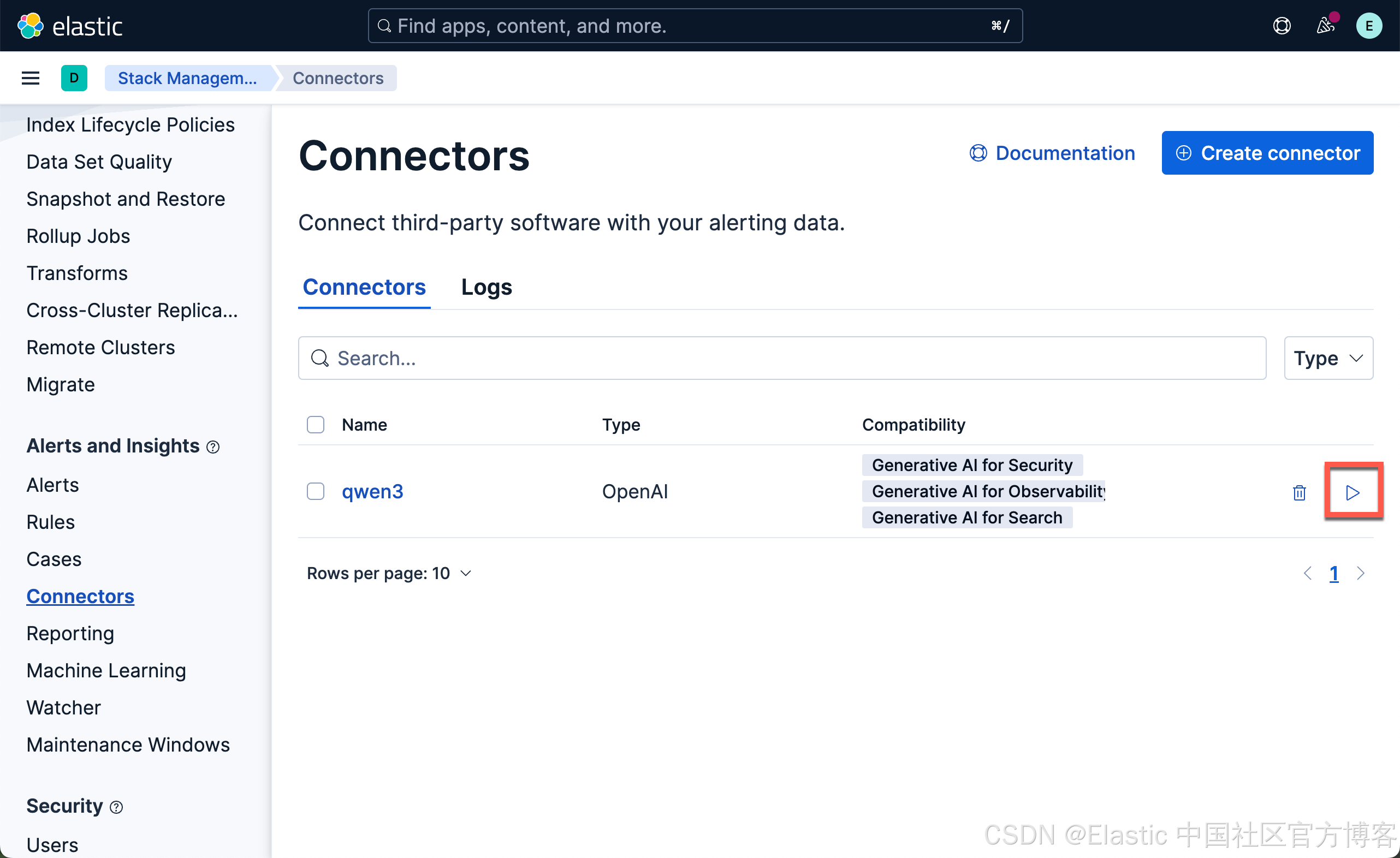This screenshot has width=1400, height=858.
Task: Click the Elastic logo
Action: coord(70,26)
